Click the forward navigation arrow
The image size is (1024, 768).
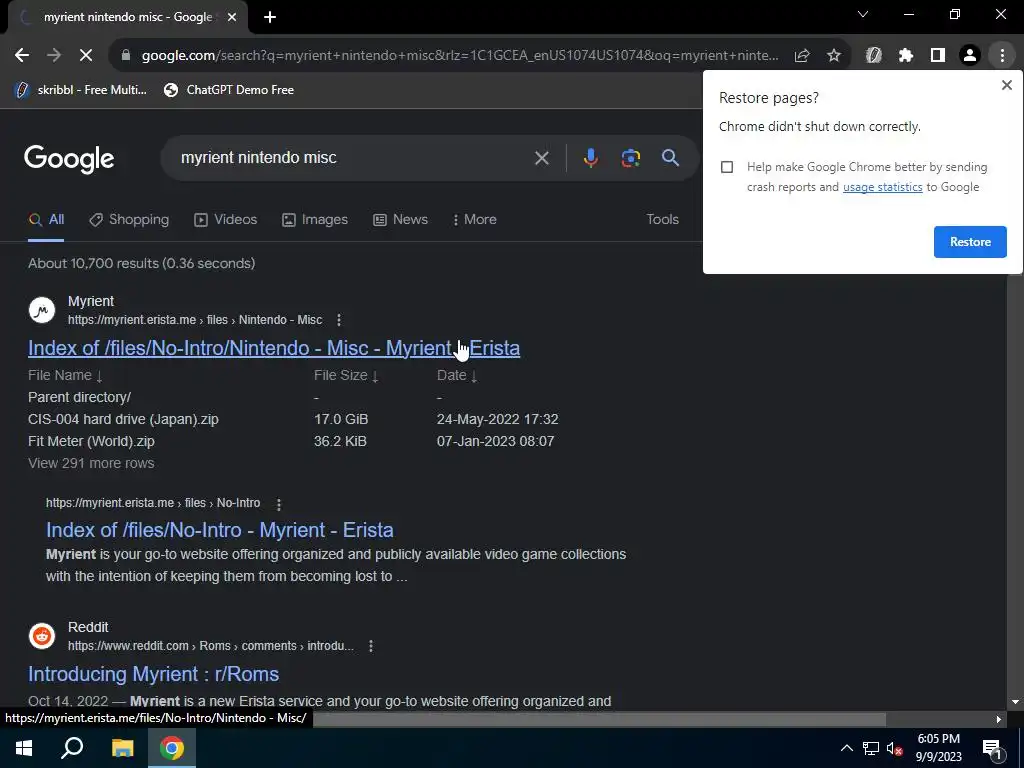click(x=54, y=56)
